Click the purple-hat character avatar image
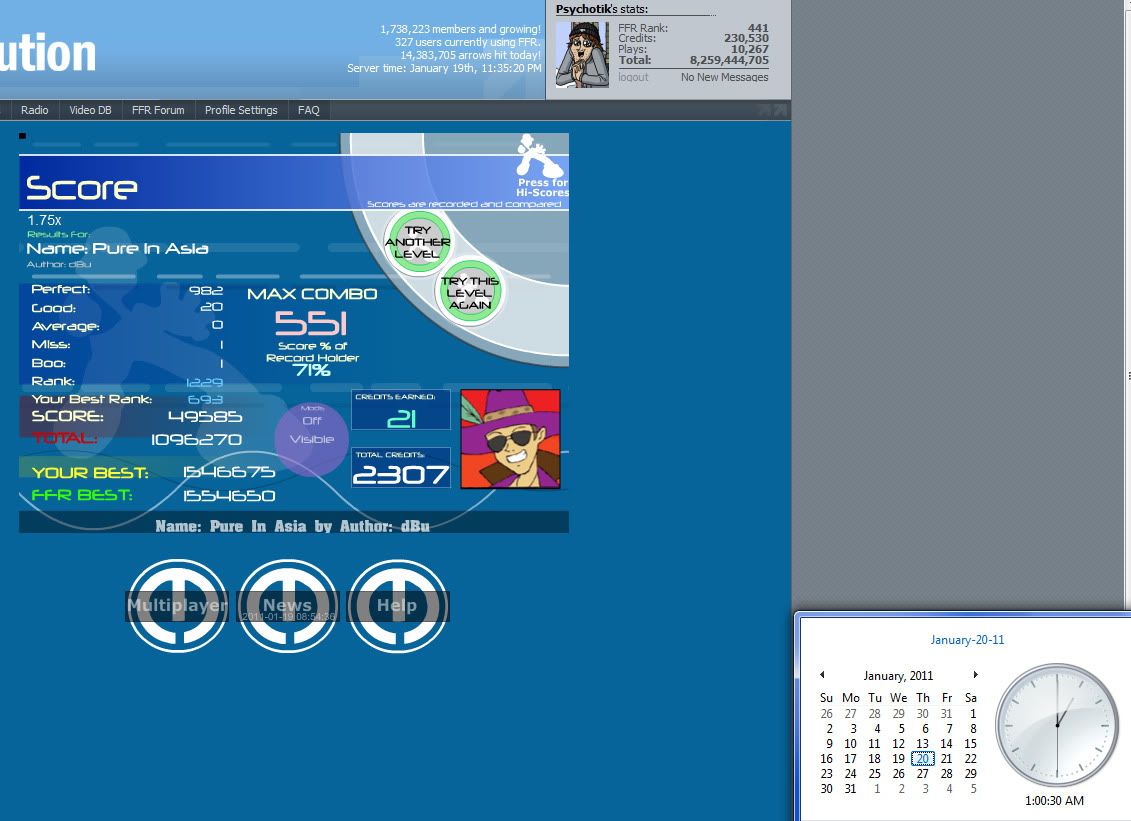The height and width of the screenshot is (821, 1131). 510,439
